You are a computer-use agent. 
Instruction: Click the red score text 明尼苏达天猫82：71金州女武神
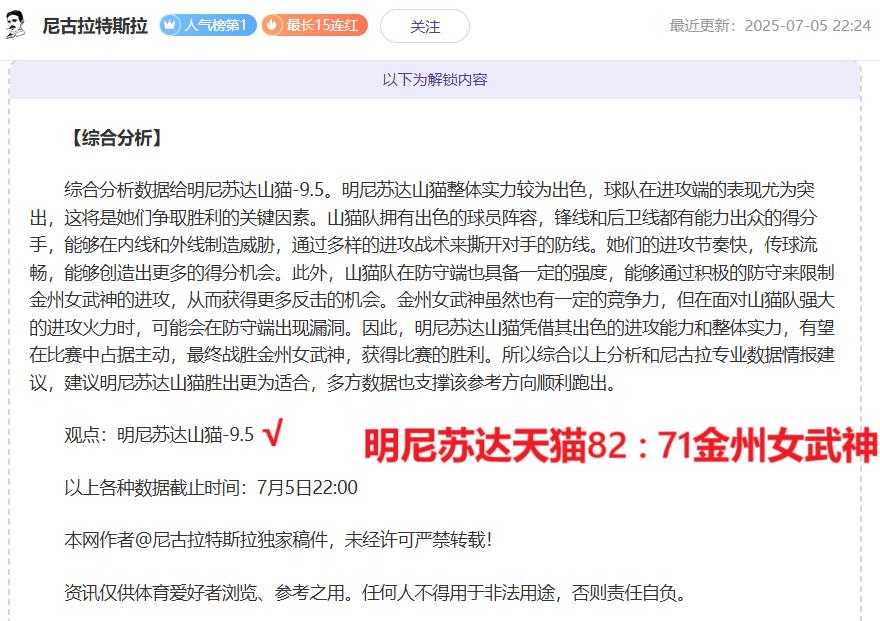[x=620, y=445]
